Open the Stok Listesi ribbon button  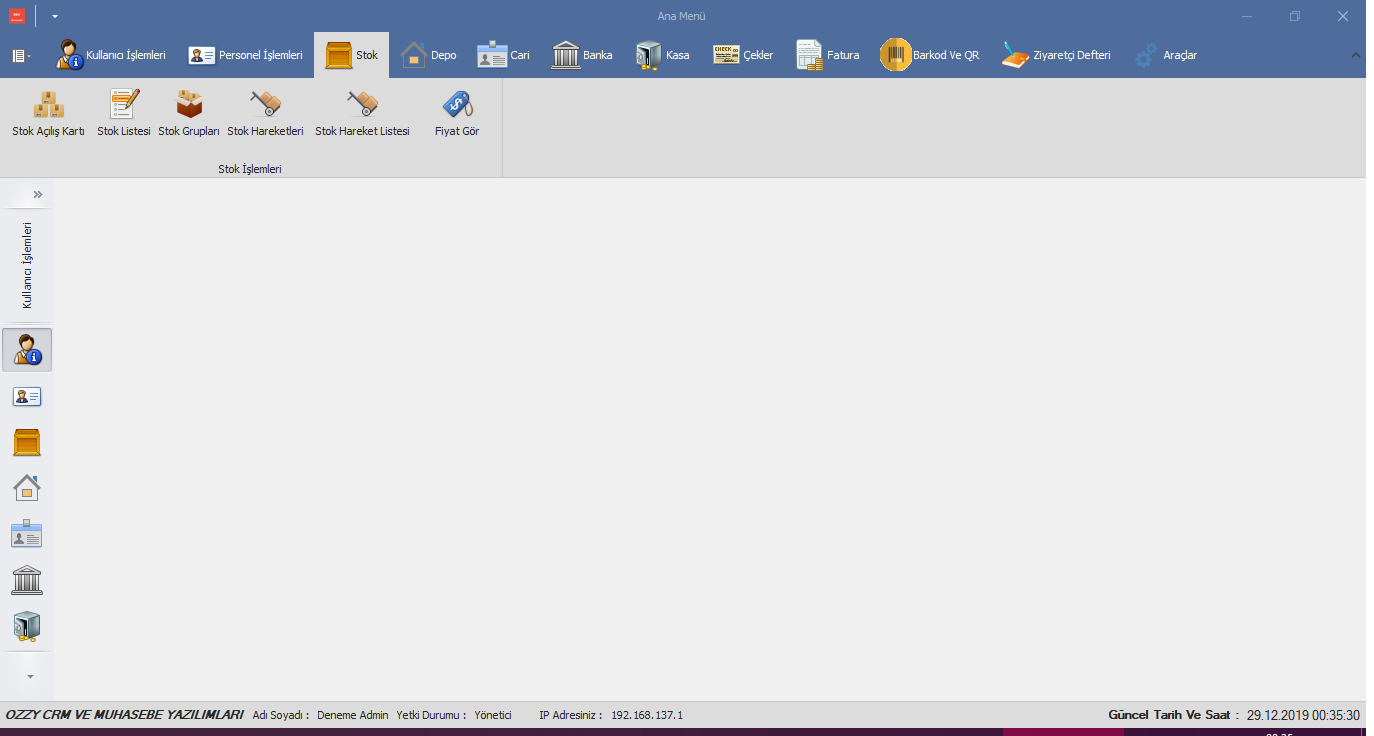pos(124,114)
